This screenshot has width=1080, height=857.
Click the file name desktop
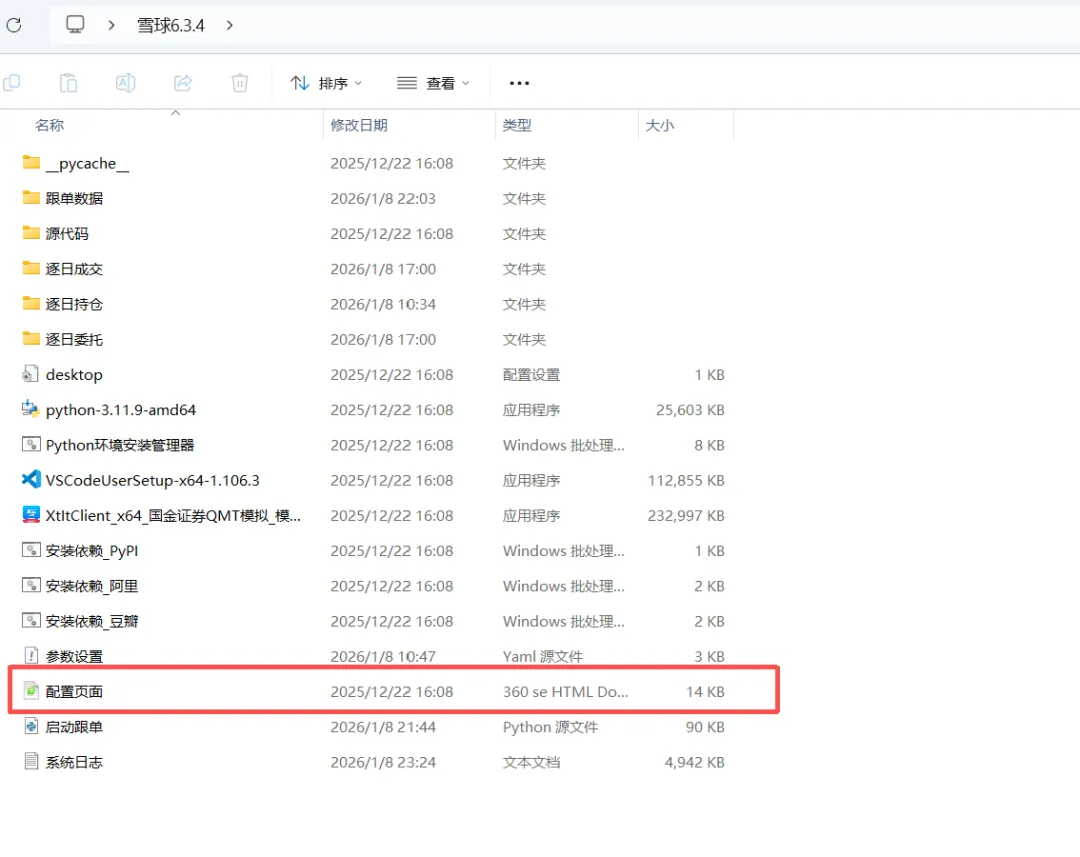pos(74,375)
